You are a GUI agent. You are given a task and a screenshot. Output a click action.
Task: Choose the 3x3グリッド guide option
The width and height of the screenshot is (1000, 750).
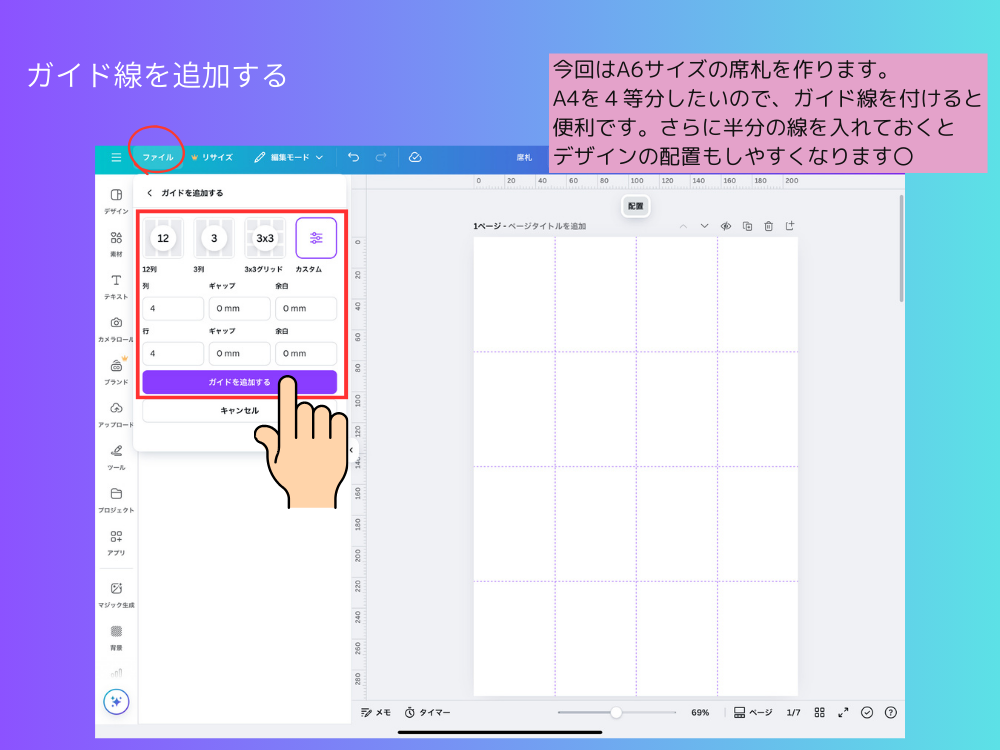coord(266,237)
